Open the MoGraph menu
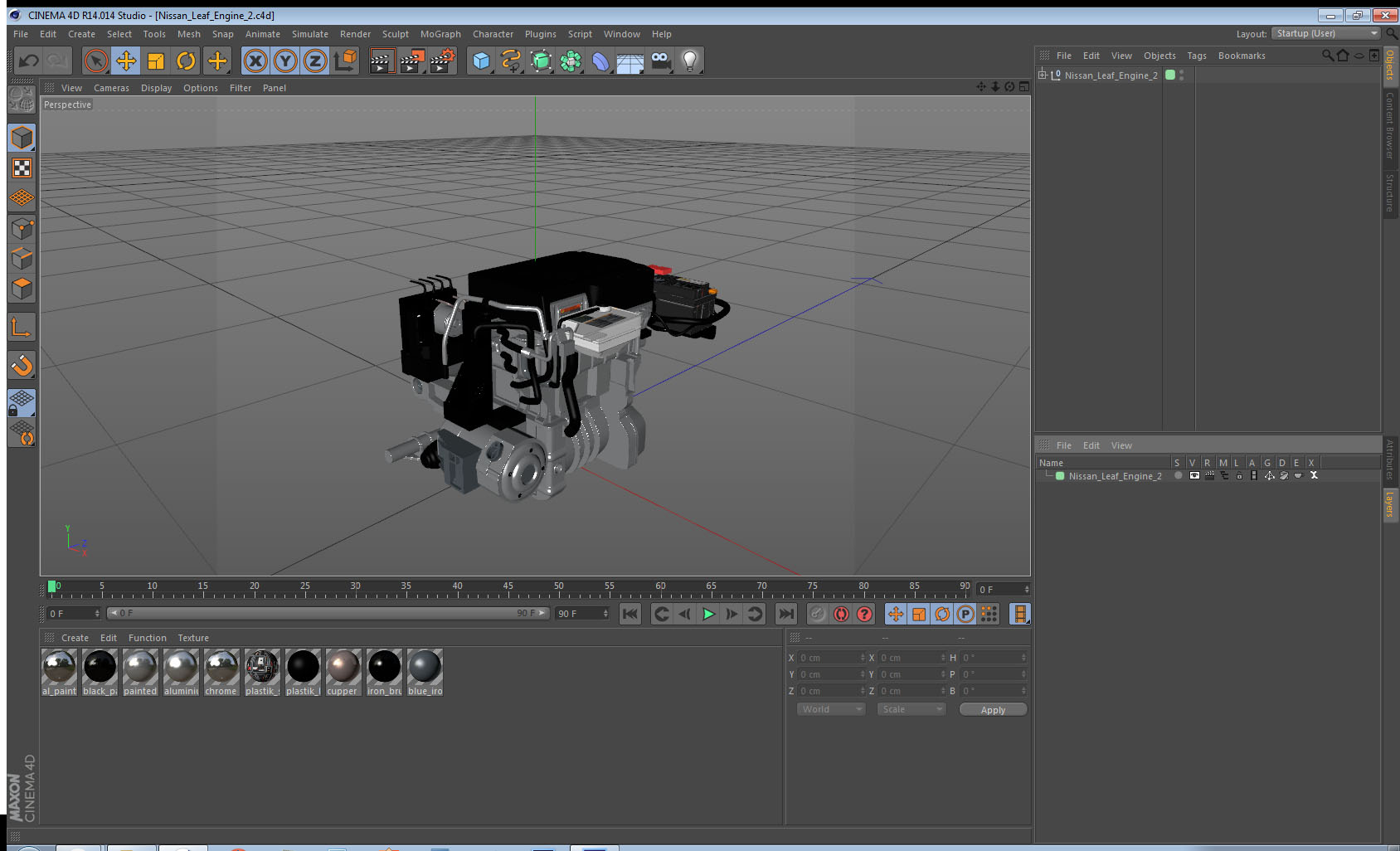 (440, 34)
